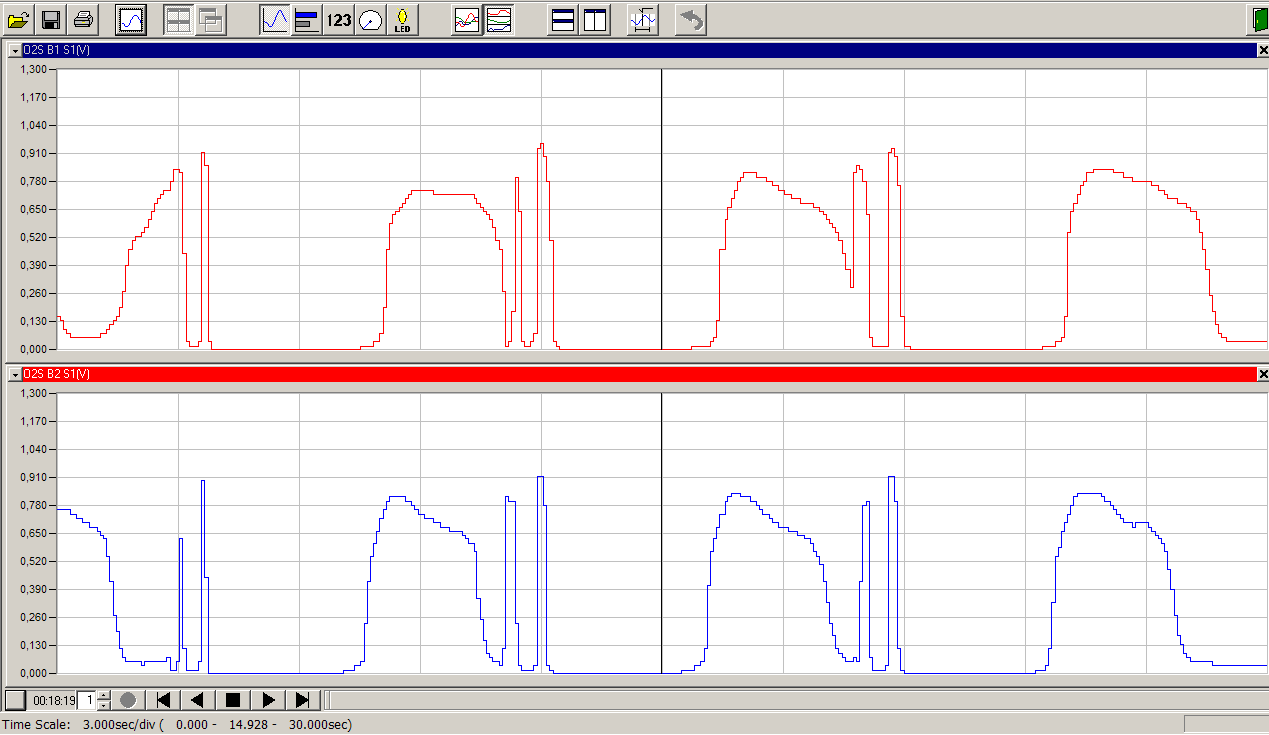The width and height of the screenshot is (1269, 735).
Task: Select the analog gauge display mode
Action: click(371, 19)
